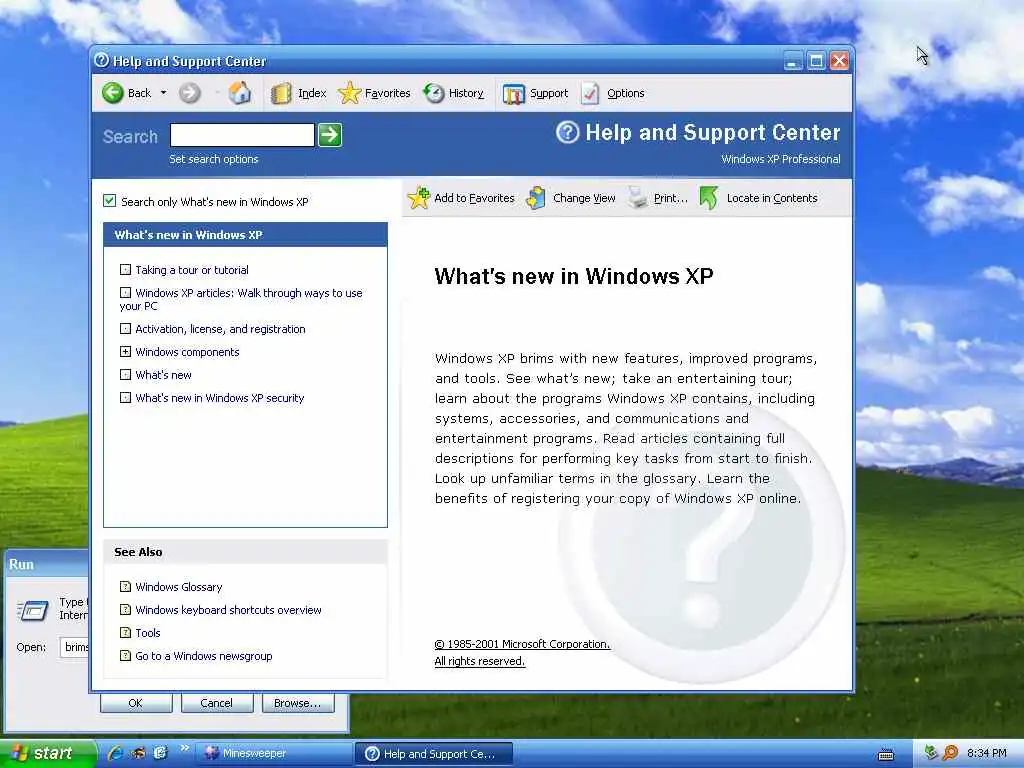This screenshot has height=768, width=1024.
Task: Click the Options toolbar label
Action: (626, 93)
